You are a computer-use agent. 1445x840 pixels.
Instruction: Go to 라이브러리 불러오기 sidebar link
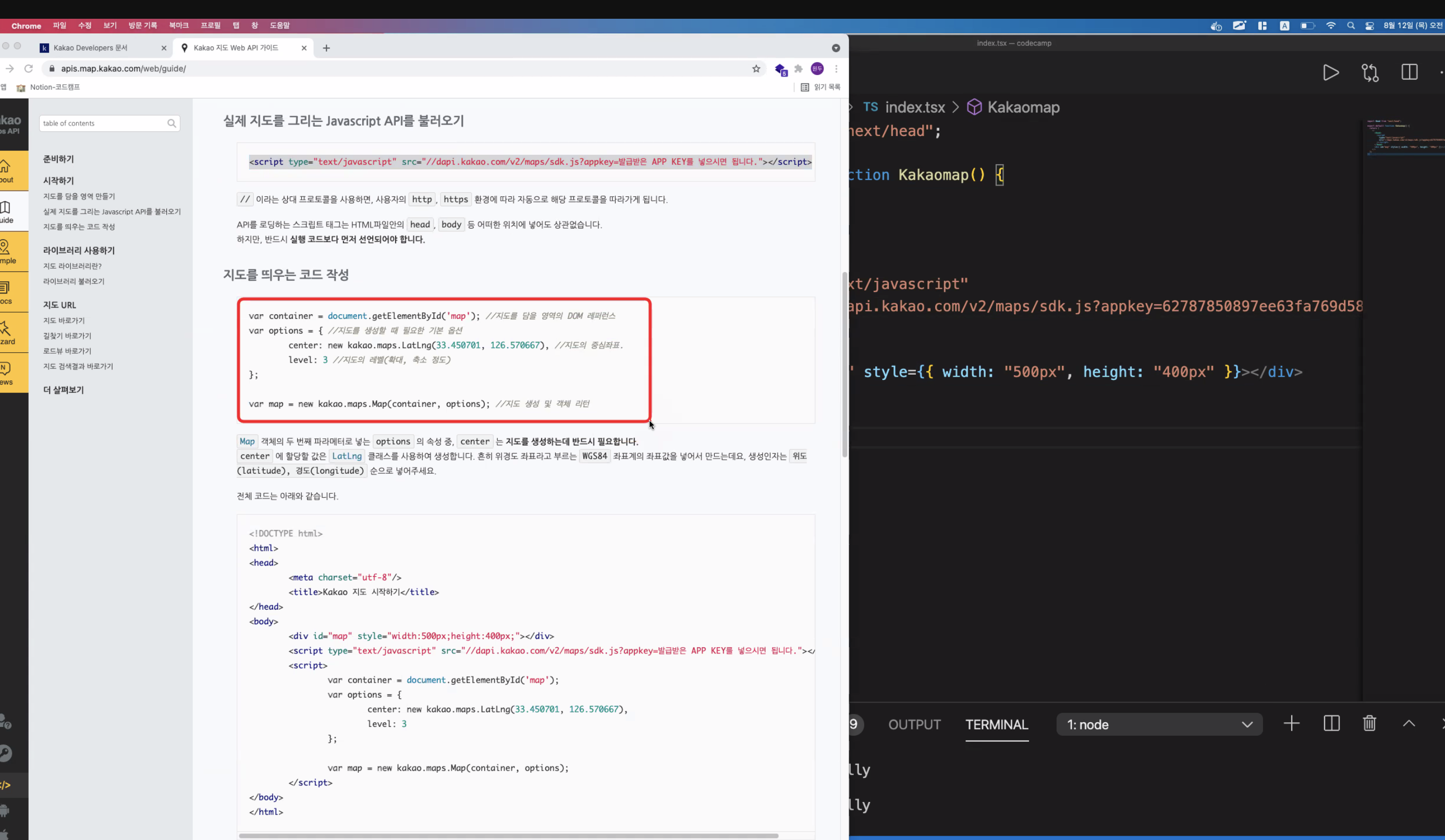tap(74, 281)
